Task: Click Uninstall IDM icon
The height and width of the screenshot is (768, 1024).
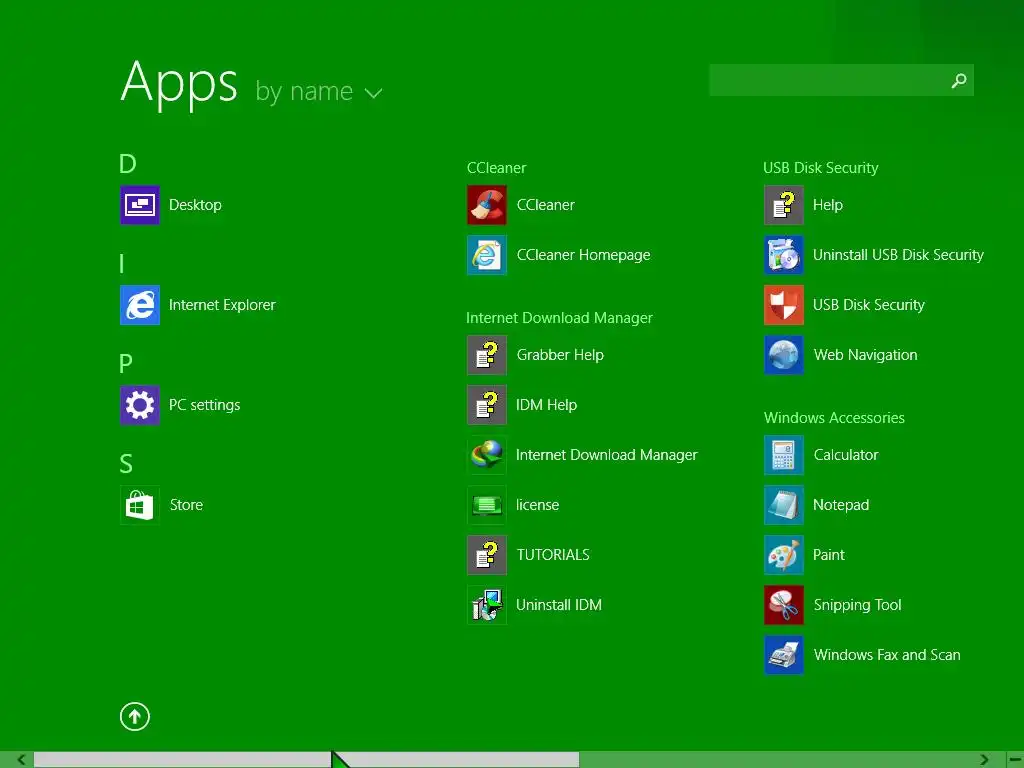Action: tap(487, 605)
